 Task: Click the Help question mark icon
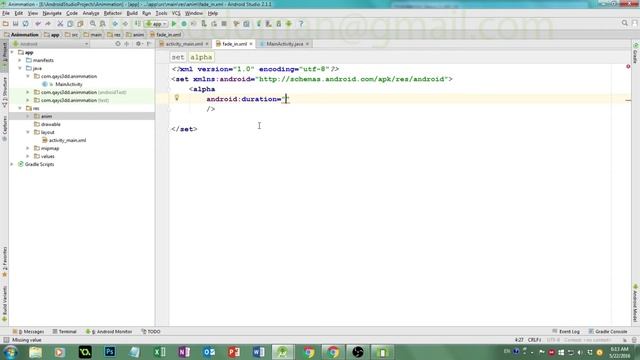(301, 24)
